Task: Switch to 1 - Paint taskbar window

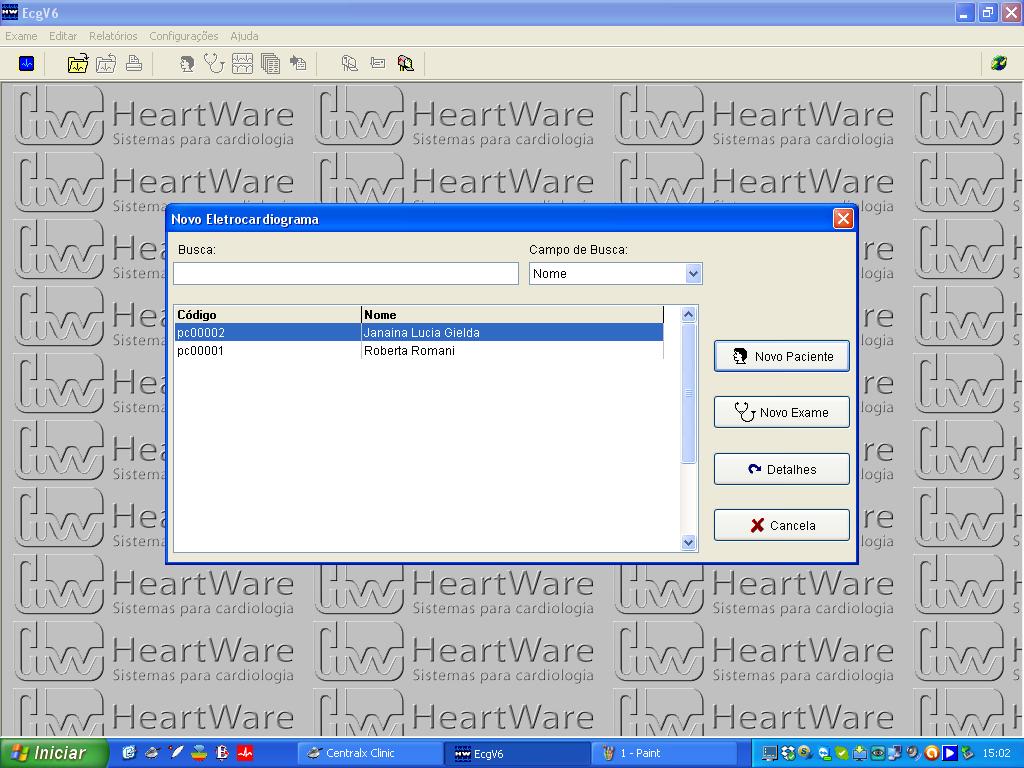Action: coord(664,753)
